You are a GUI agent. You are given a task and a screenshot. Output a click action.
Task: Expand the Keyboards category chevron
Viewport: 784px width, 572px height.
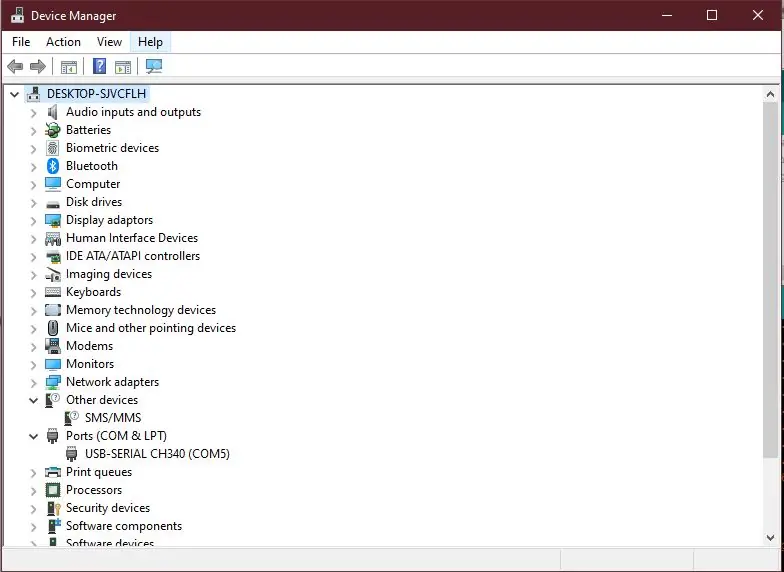34,293
